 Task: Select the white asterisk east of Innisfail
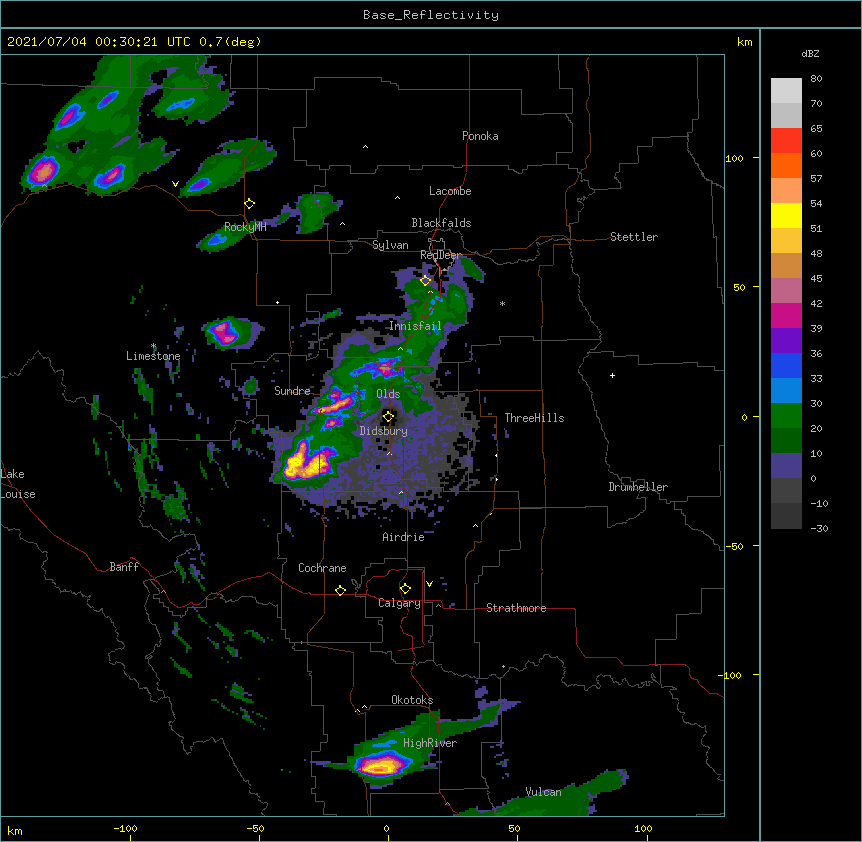[x=502, y=304]
